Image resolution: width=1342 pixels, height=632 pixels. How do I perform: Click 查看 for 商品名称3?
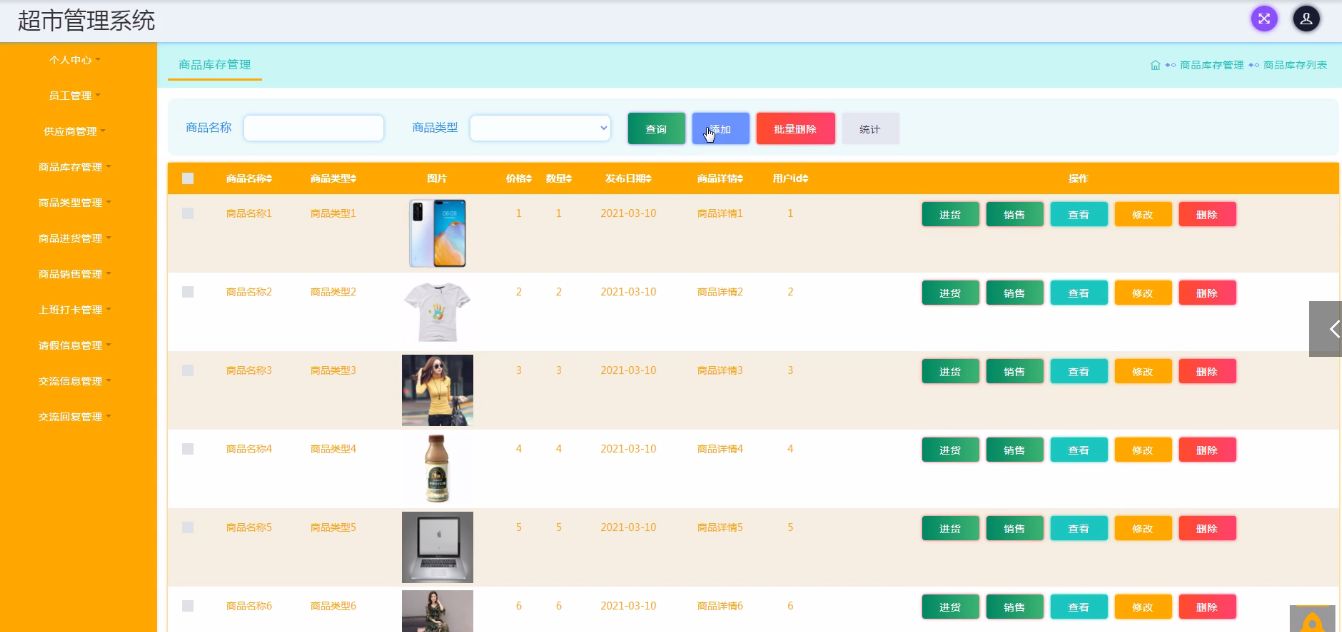tap(1078, 371)
